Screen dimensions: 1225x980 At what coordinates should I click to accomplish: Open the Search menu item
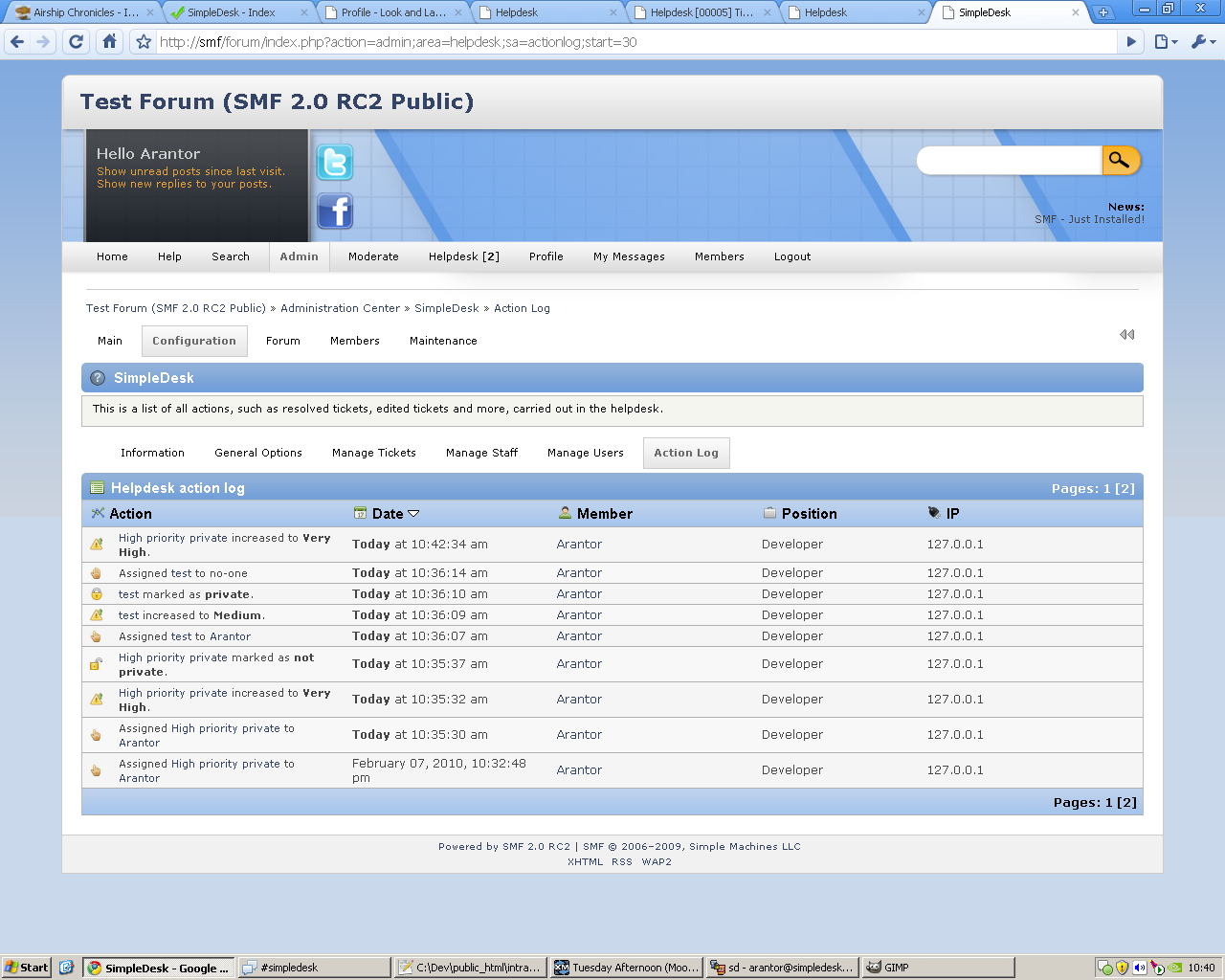click(231, 256)
